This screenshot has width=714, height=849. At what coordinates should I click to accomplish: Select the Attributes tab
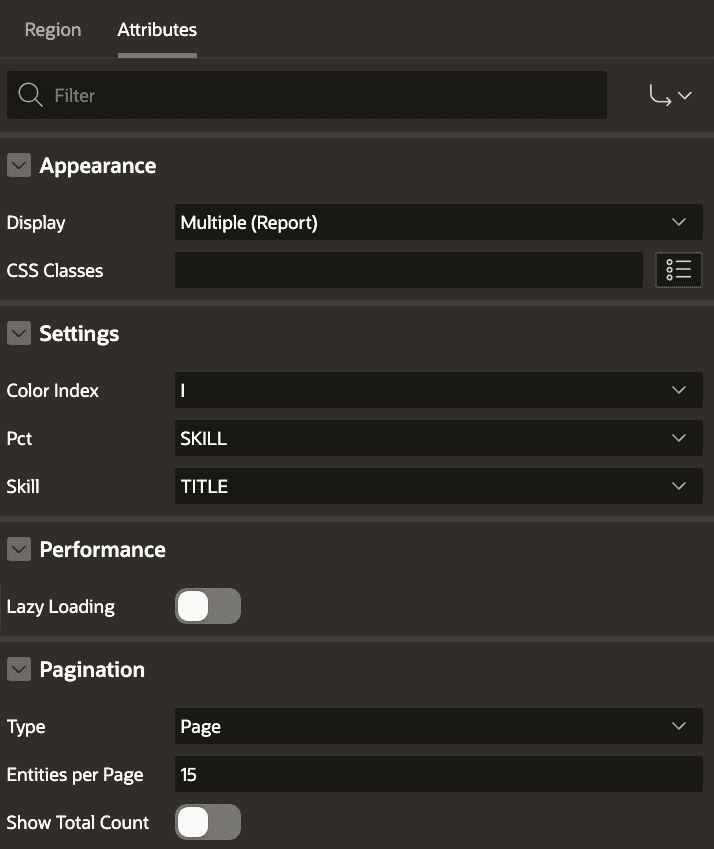coord(156,29)
